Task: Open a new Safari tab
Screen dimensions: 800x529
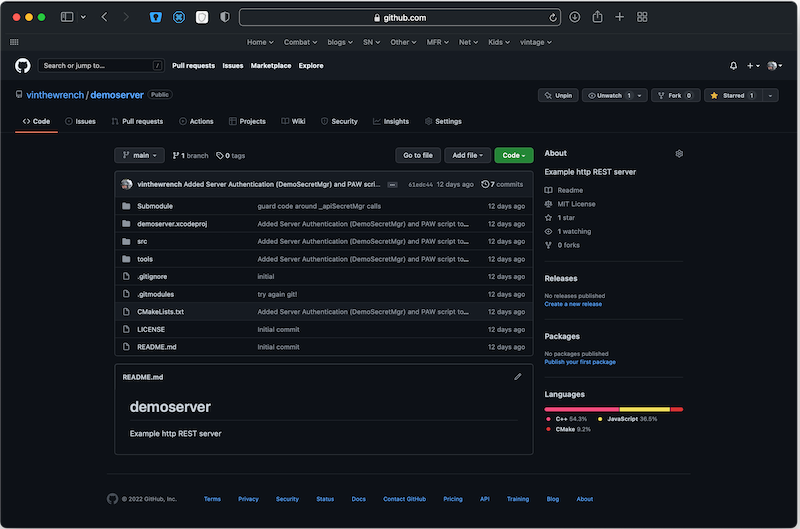Action: 619,17
